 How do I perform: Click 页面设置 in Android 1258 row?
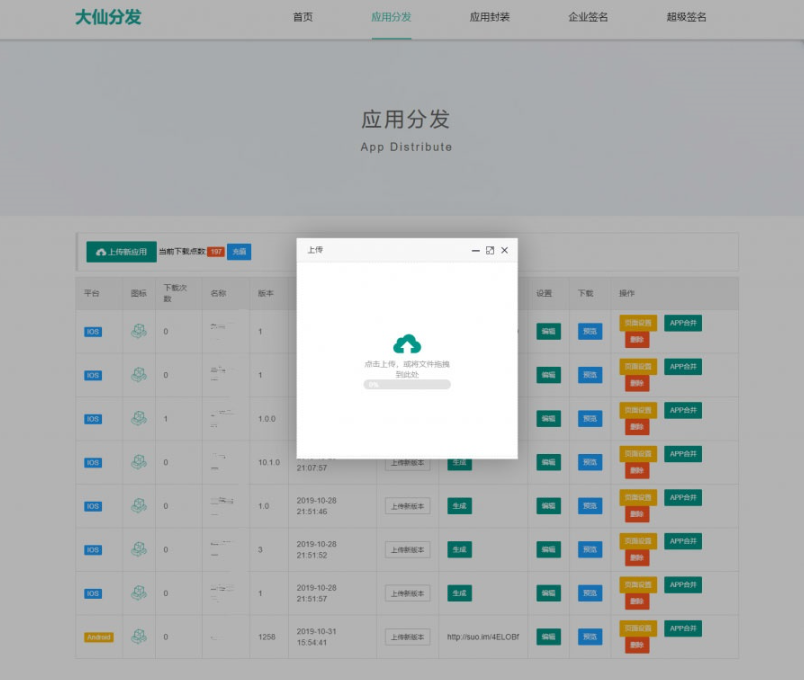click(x=638, y=628)
